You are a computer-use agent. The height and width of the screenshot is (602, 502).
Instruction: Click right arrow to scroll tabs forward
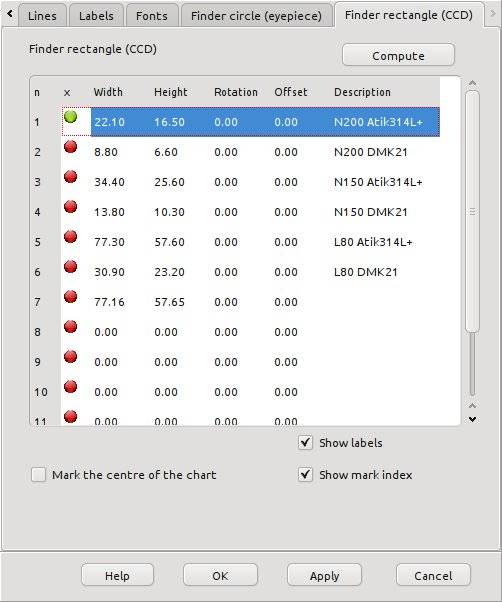point(493,14)
